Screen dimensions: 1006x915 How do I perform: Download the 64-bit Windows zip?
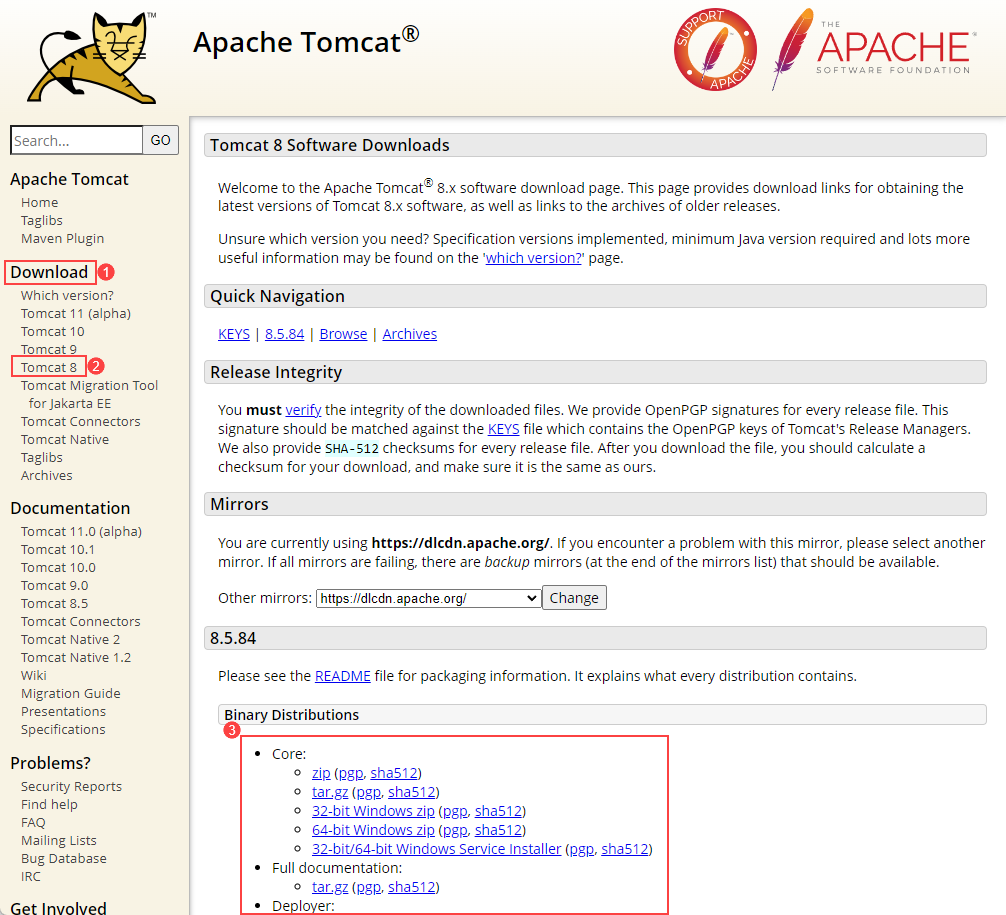(373, 829)
